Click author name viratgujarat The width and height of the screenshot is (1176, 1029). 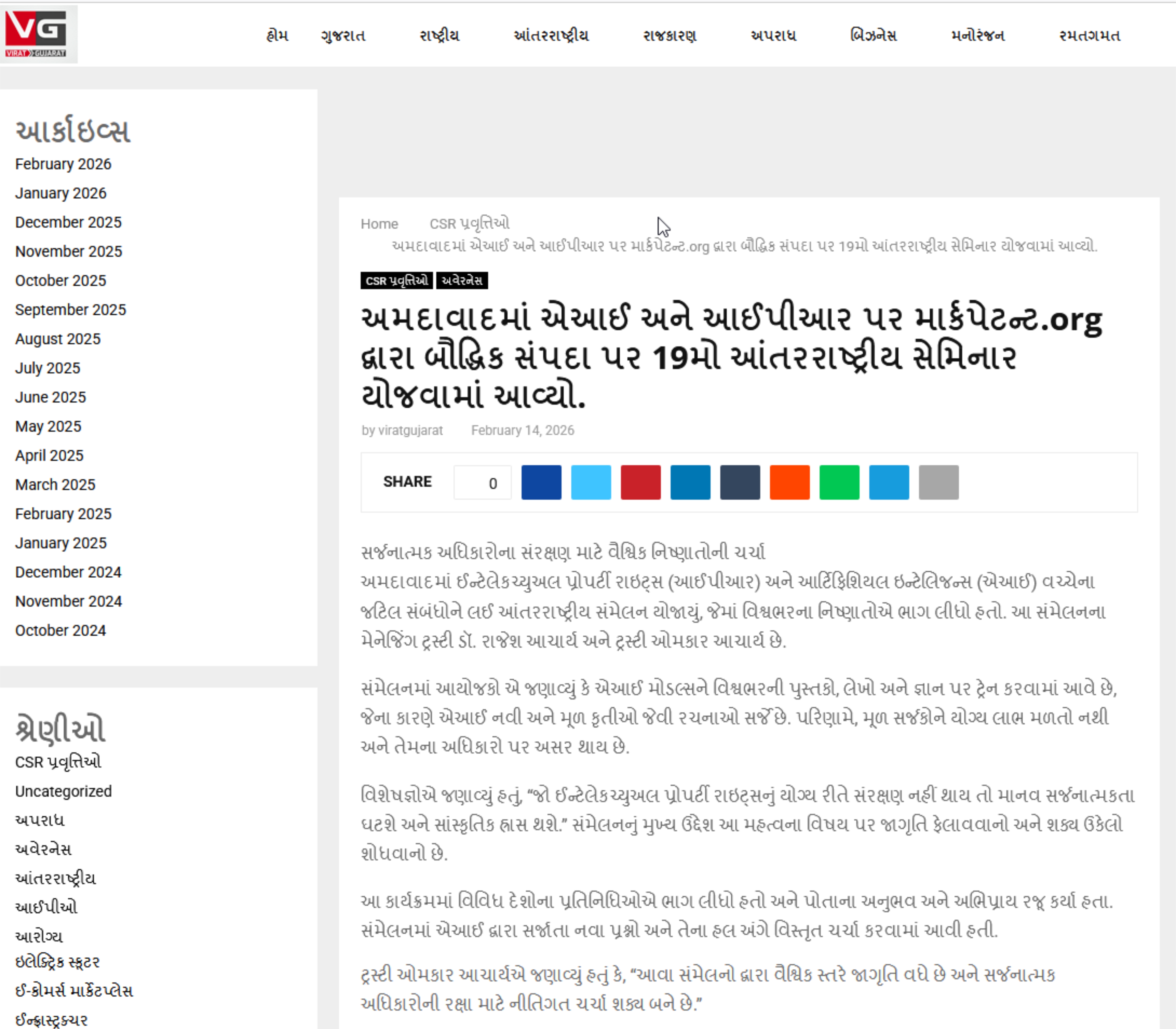coord(410,431)
